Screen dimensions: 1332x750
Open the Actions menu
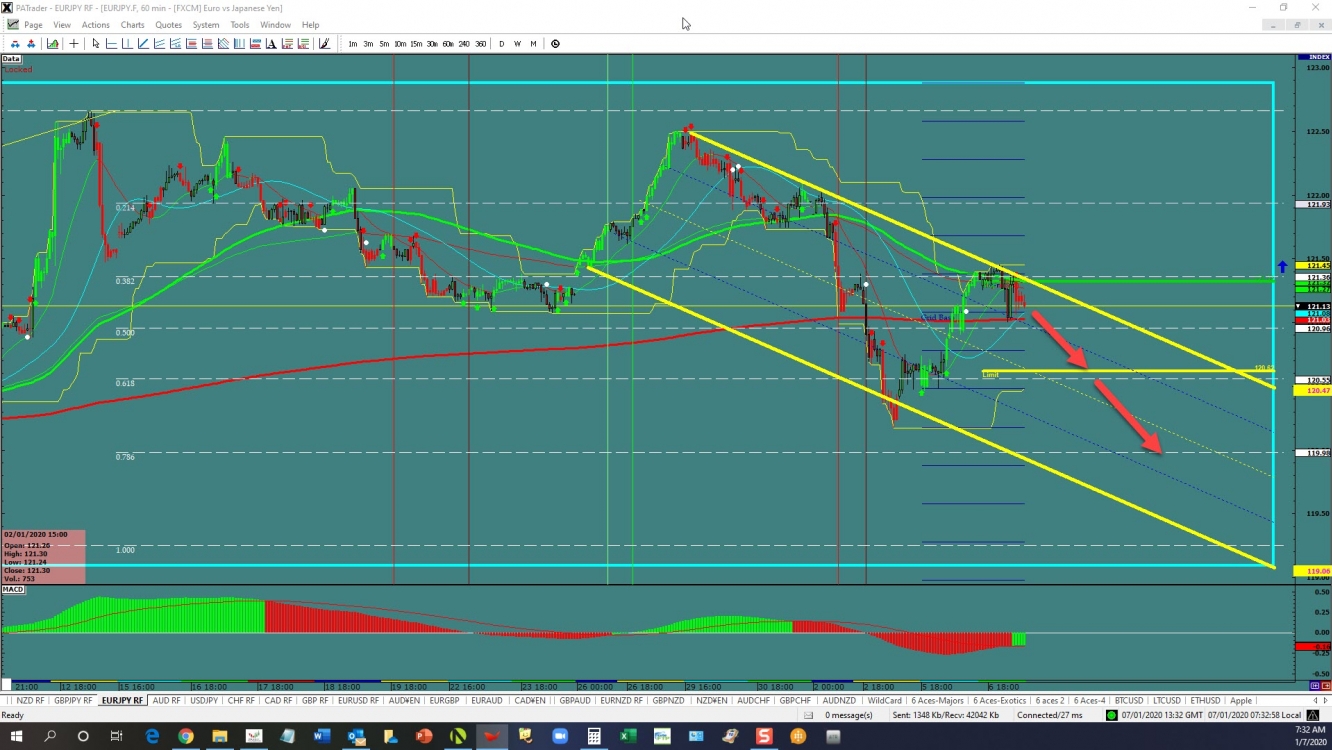coord(96,25)
